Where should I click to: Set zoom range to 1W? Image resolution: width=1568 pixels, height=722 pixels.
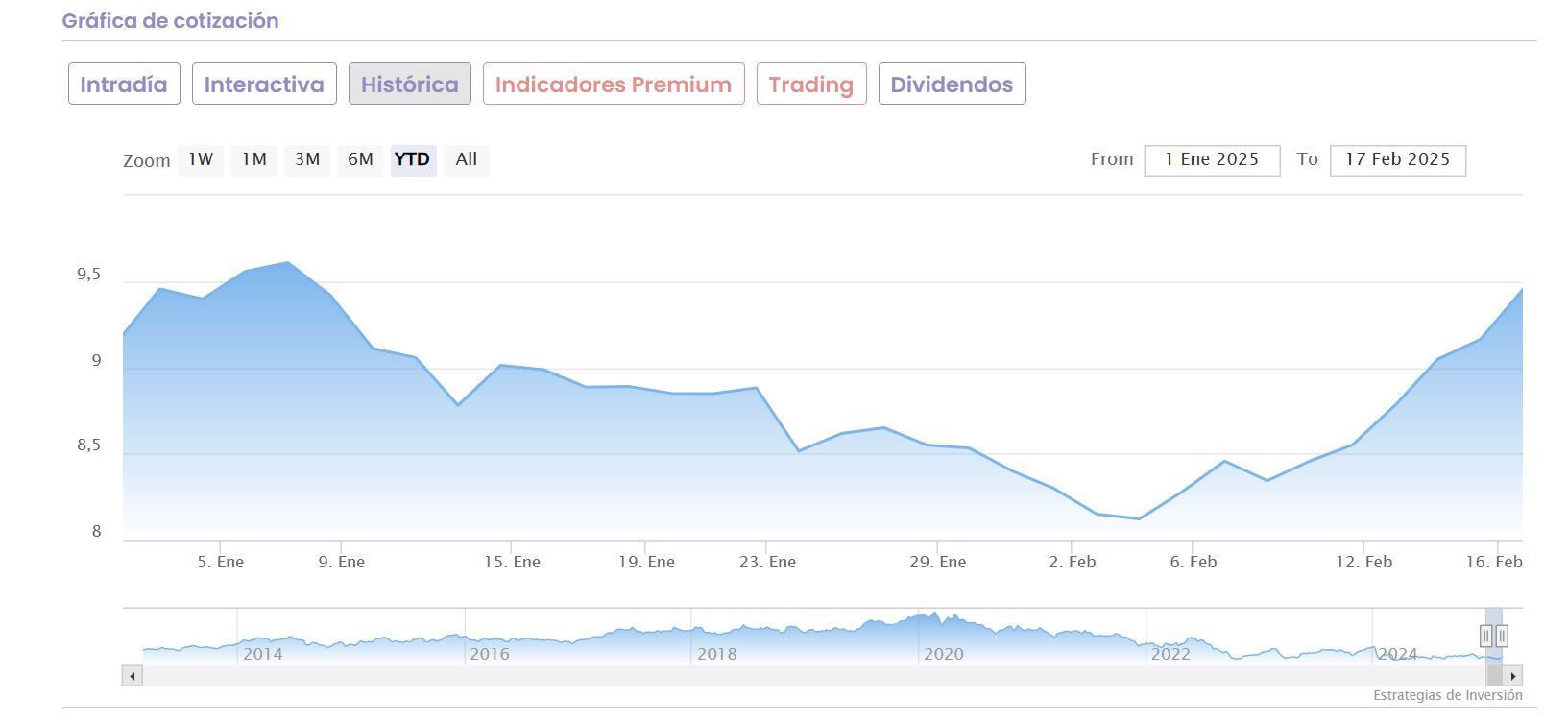coord(201,159)
